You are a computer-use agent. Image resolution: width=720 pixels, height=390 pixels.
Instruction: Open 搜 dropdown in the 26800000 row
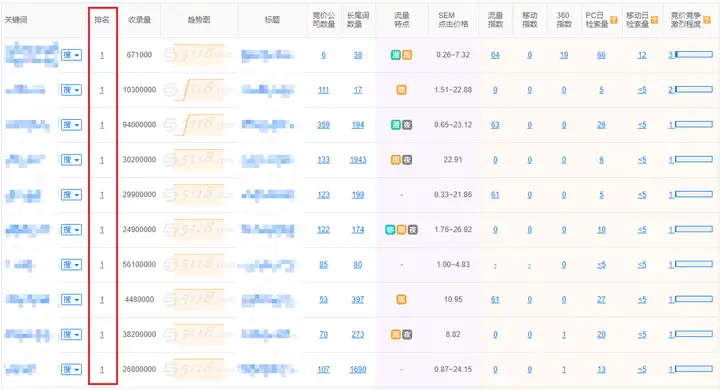point(71,369)
